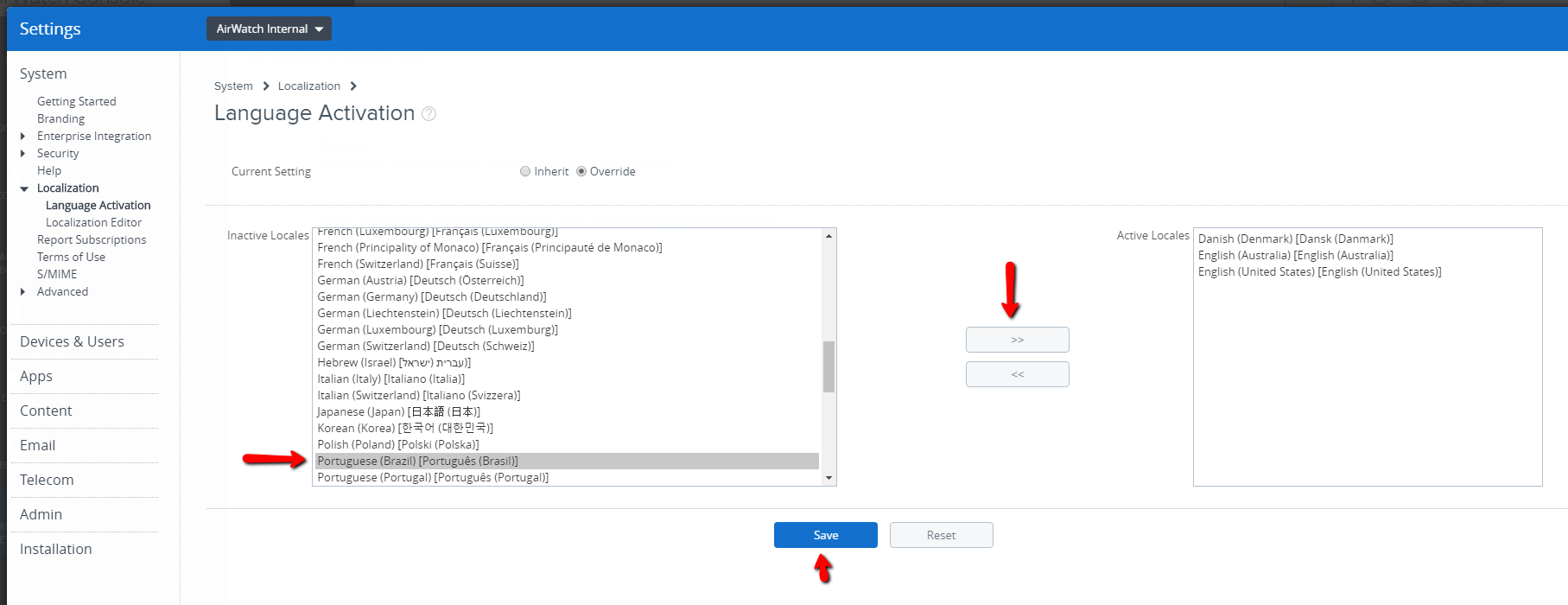Viewport: 1568px width, 605px height.
Task: Open Report Subscriptions settings
Action: click(x=92, y=239)
